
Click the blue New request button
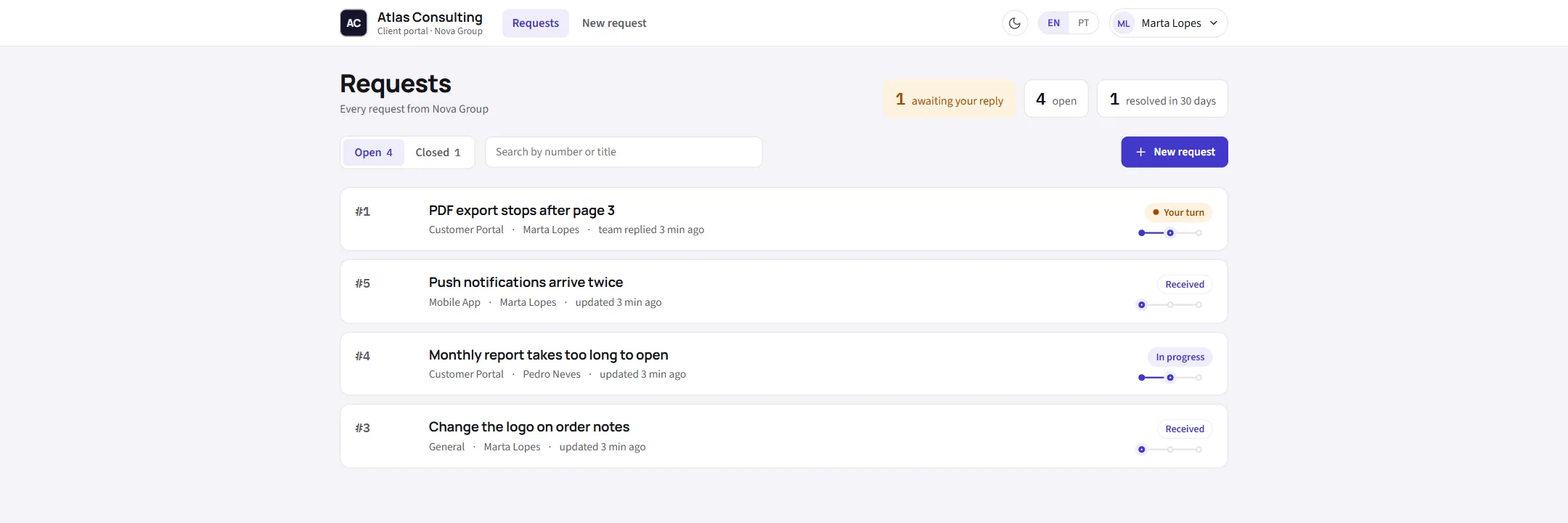pyautogui.click(x=1175, y=152)
